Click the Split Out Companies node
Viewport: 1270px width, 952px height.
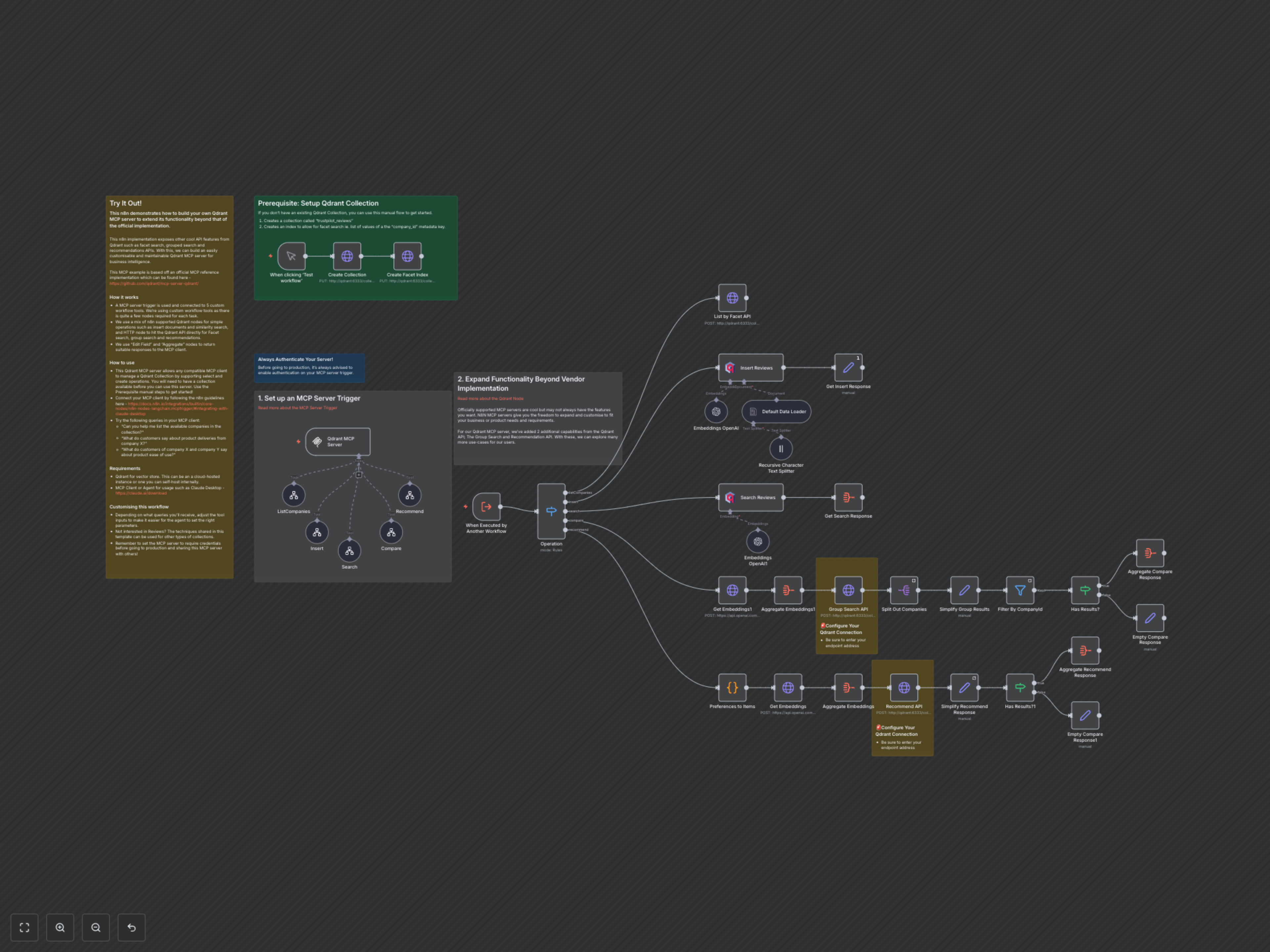pos(904,590)
